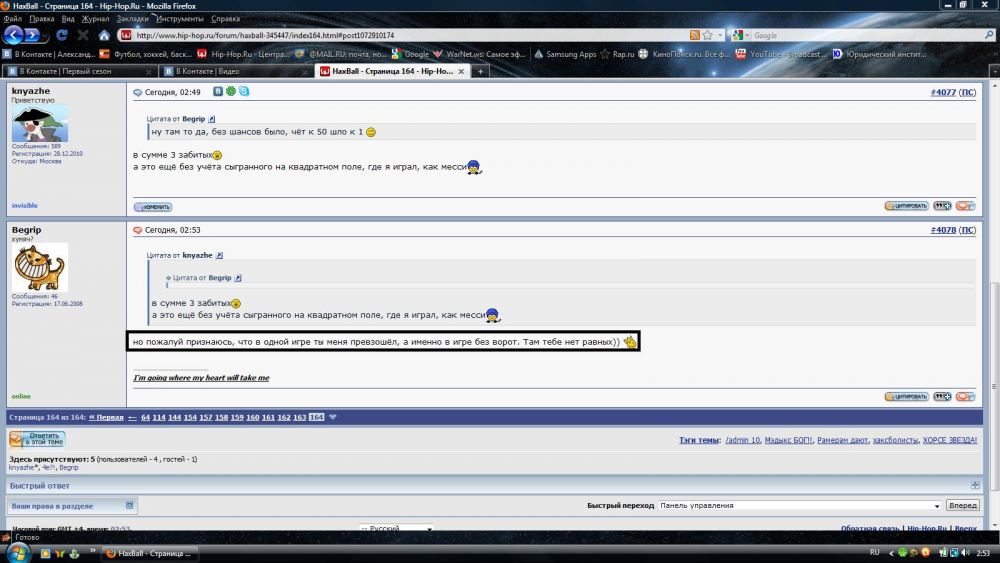View original Begrip post from quote arrow
This screenshot has height=563, width=1000.
click(x=212, y=119)
